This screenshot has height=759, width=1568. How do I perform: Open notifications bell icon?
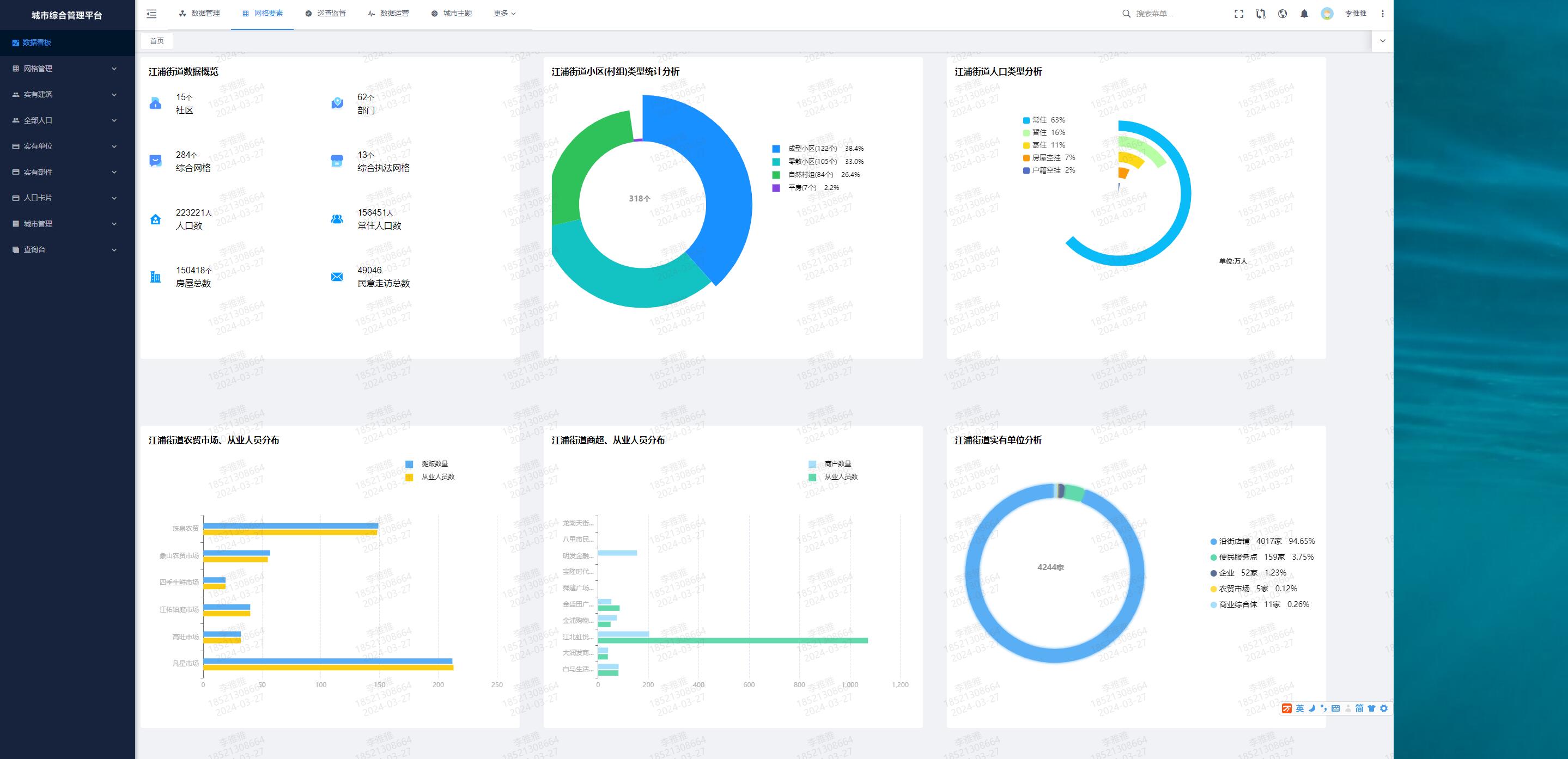coord(1304,14)
